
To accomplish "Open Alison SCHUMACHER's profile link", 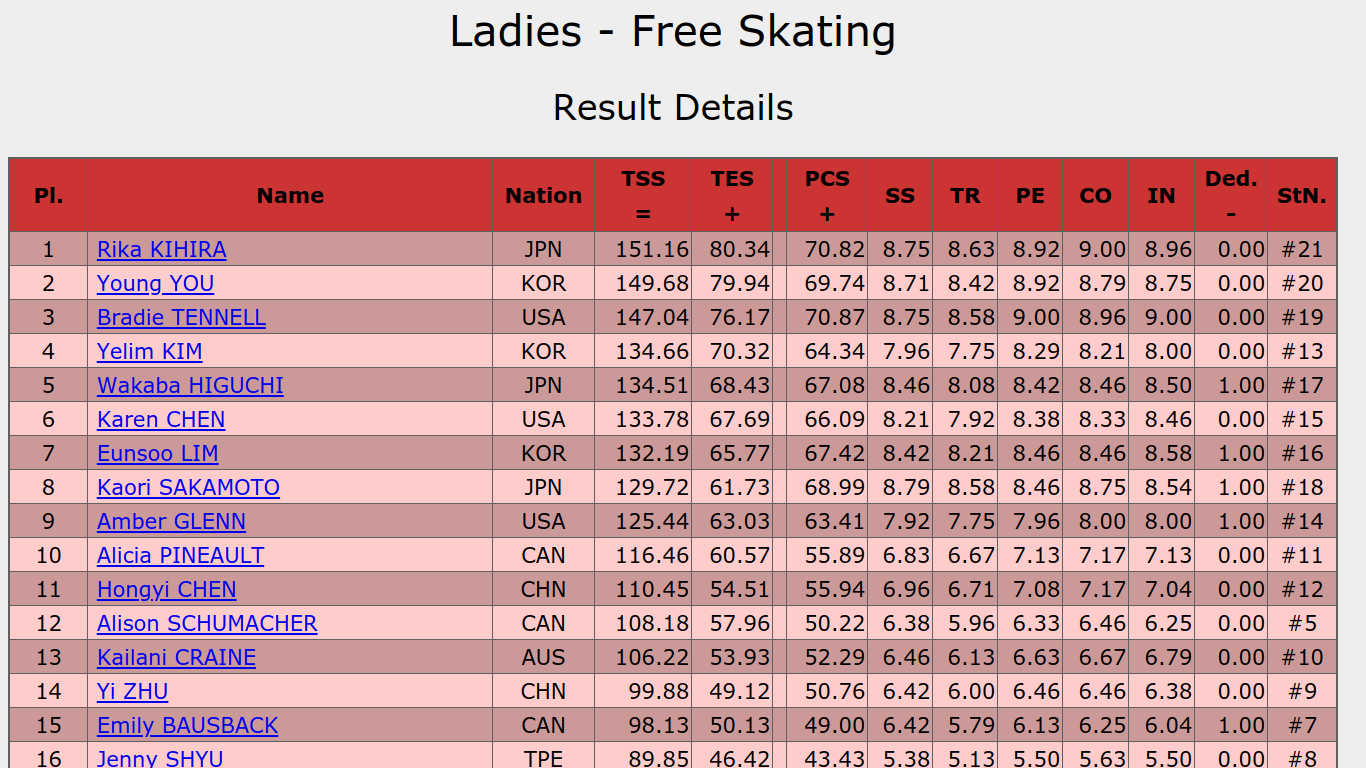I will 207,623.
